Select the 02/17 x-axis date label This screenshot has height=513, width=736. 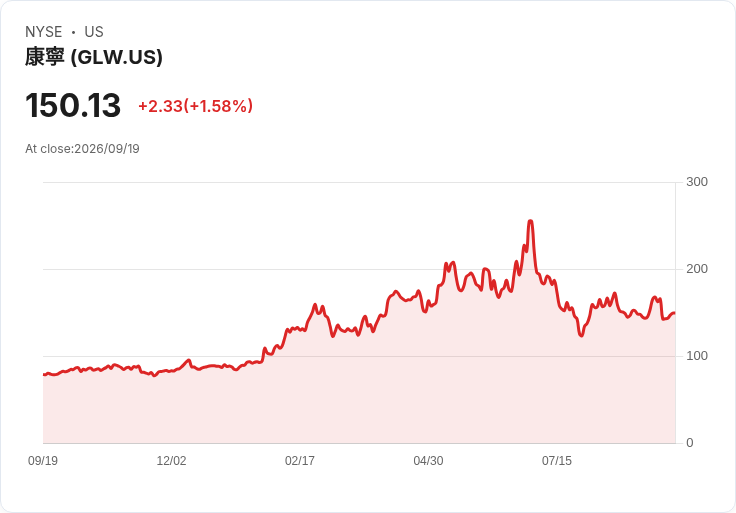click(299, 460)
